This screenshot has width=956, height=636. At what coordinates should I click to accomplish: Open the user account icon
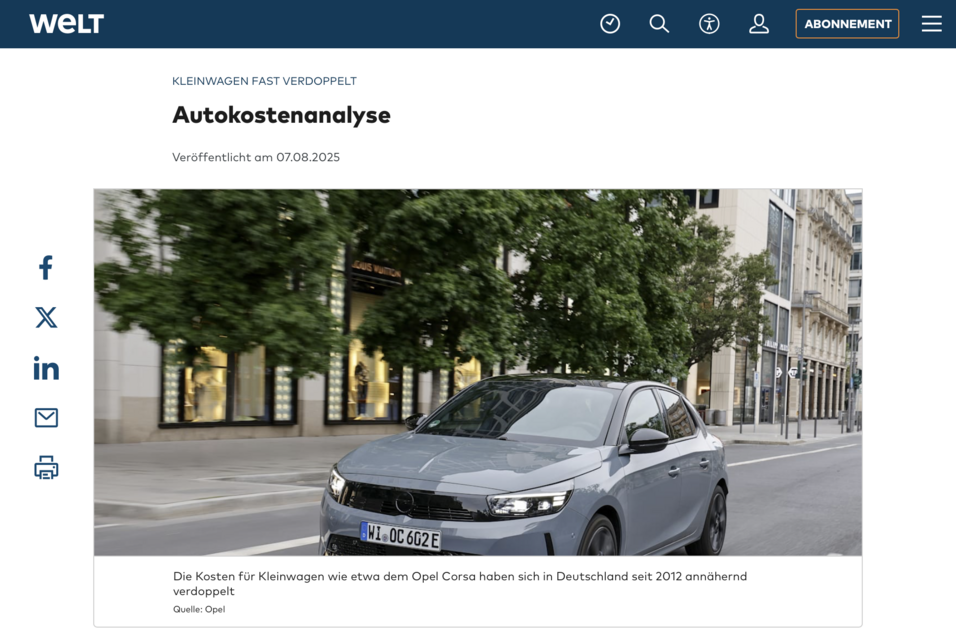pyautogui.click(x=759, y=24)
